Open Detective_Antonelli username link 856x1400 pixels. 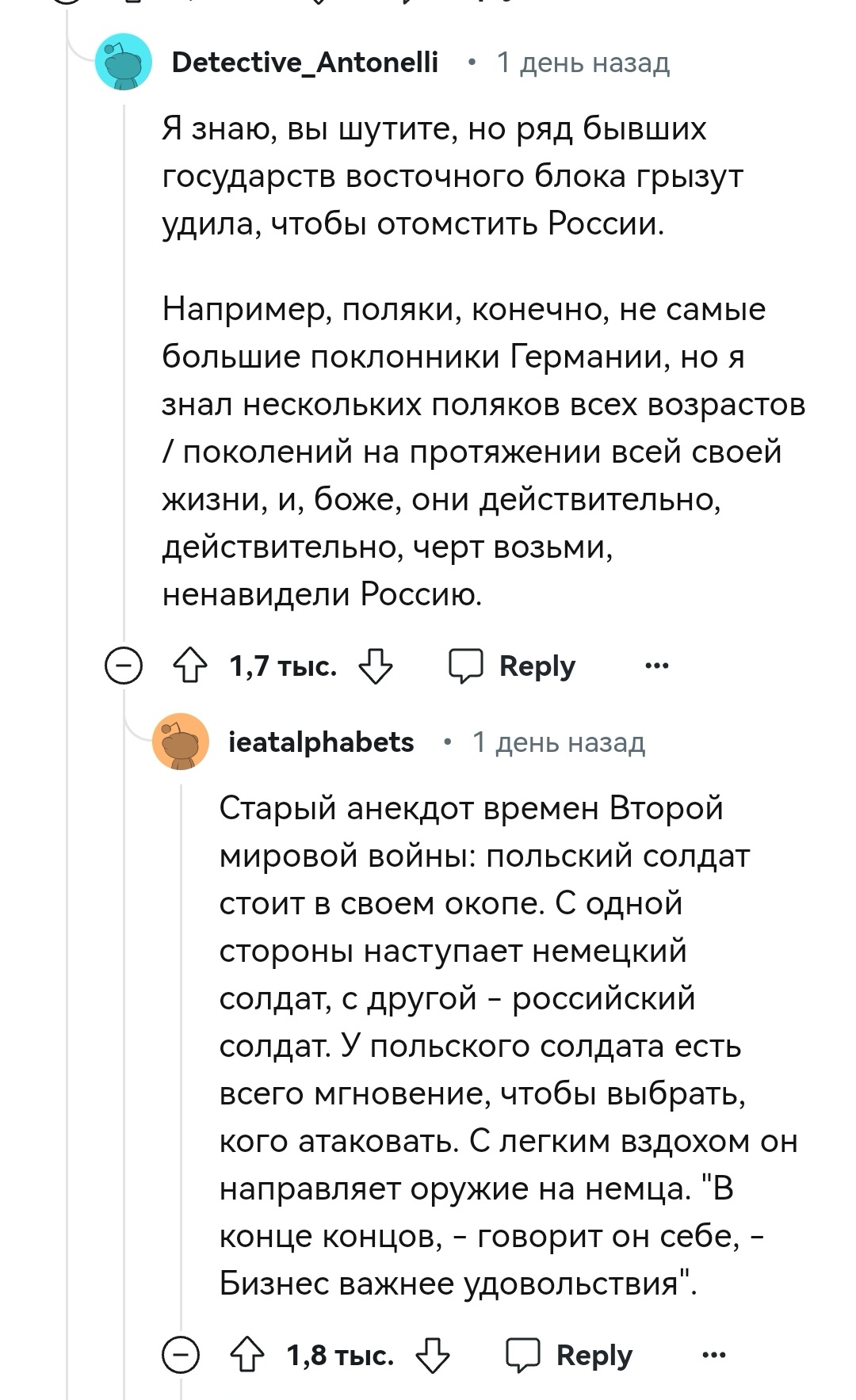coord(305,62)
